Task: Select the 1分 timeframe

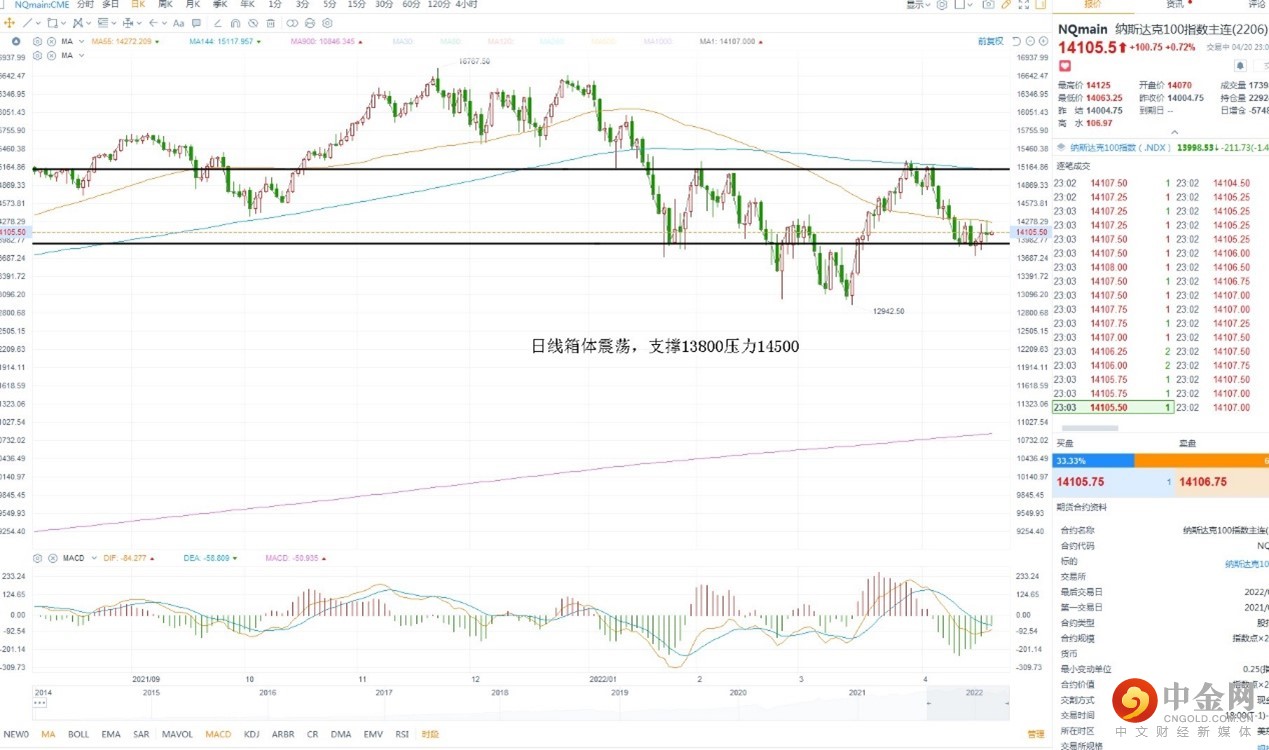Action: pos(275,5)
